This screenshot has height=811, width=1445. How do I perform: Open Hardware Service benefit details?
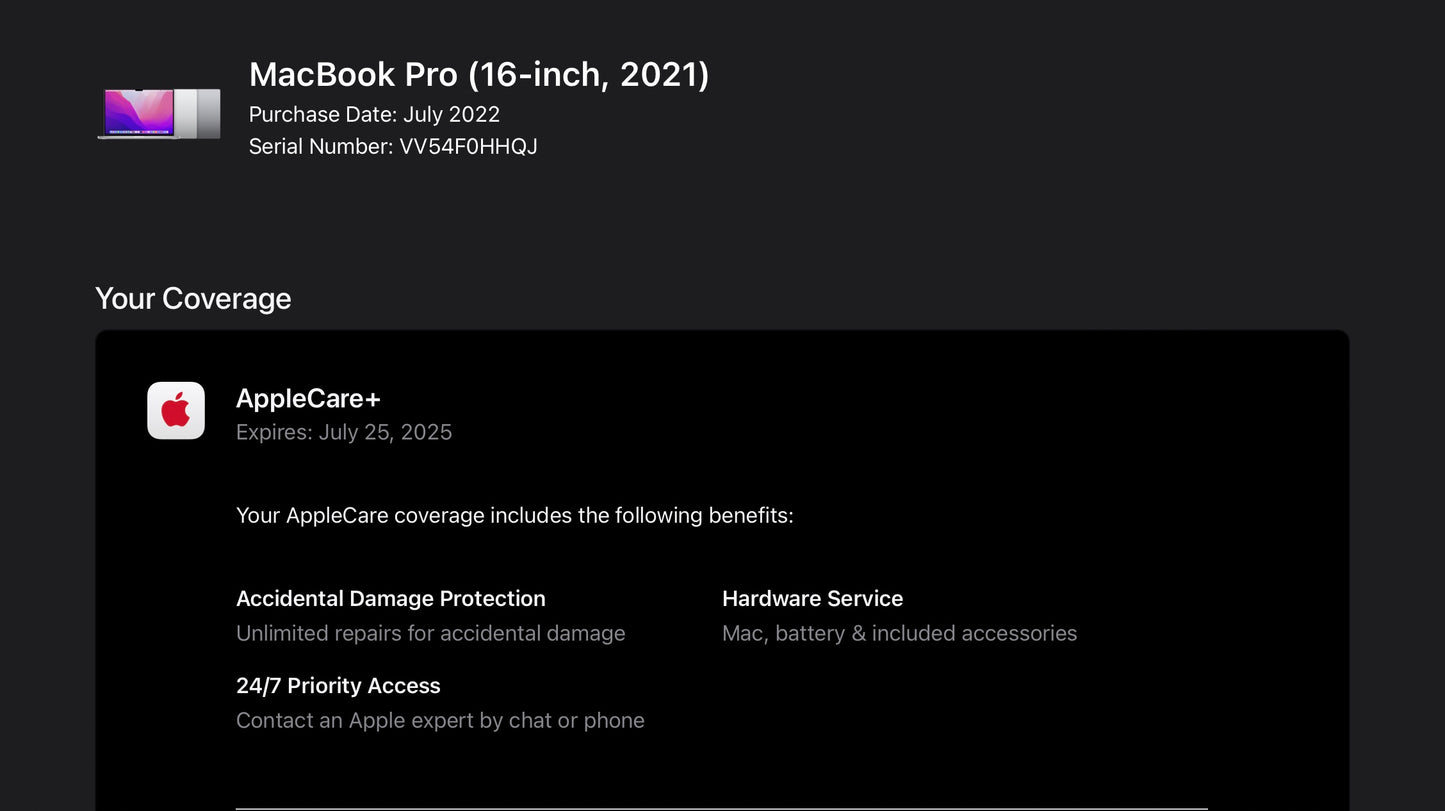click(x=812, y=598)
